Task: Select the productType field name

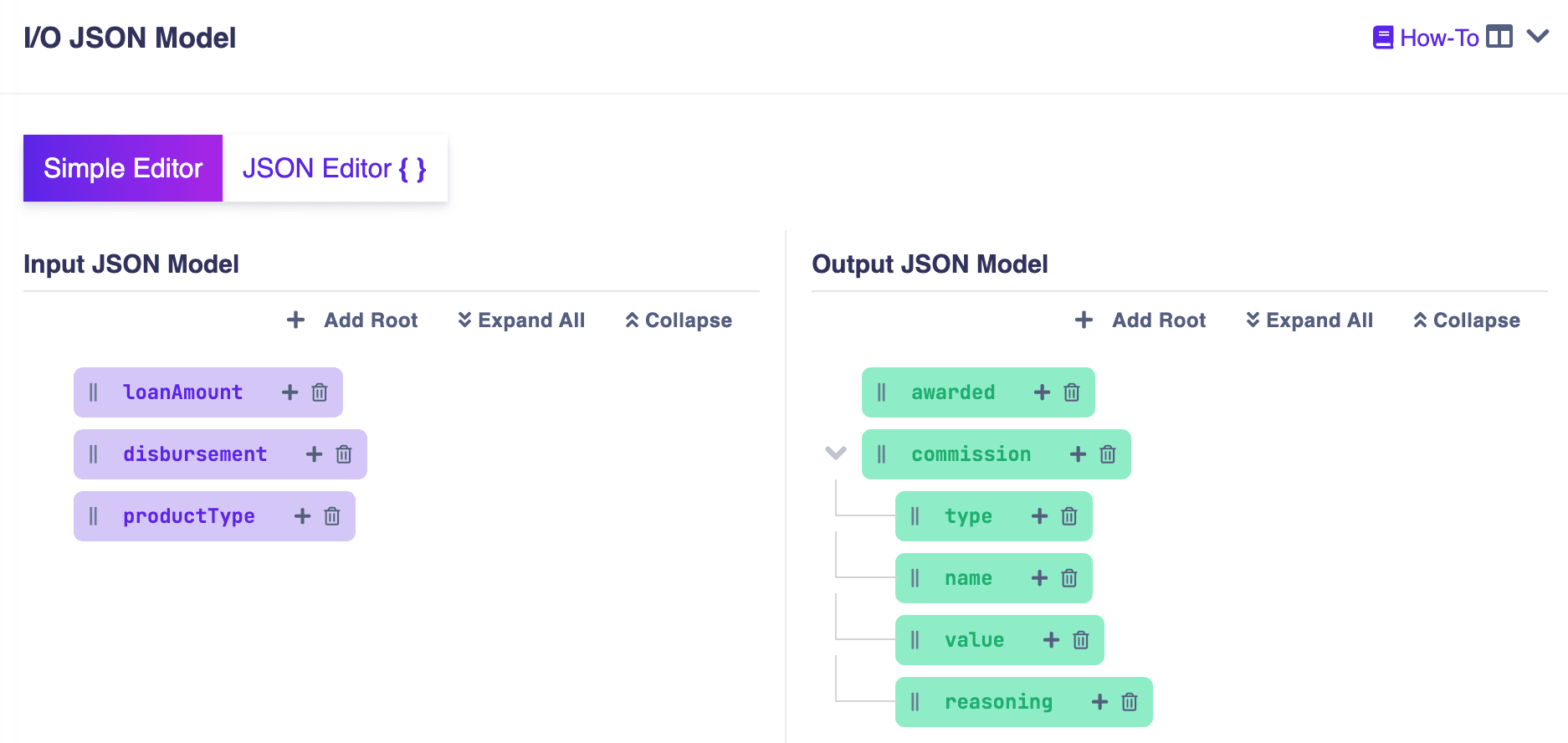Action: coord(189,516)
